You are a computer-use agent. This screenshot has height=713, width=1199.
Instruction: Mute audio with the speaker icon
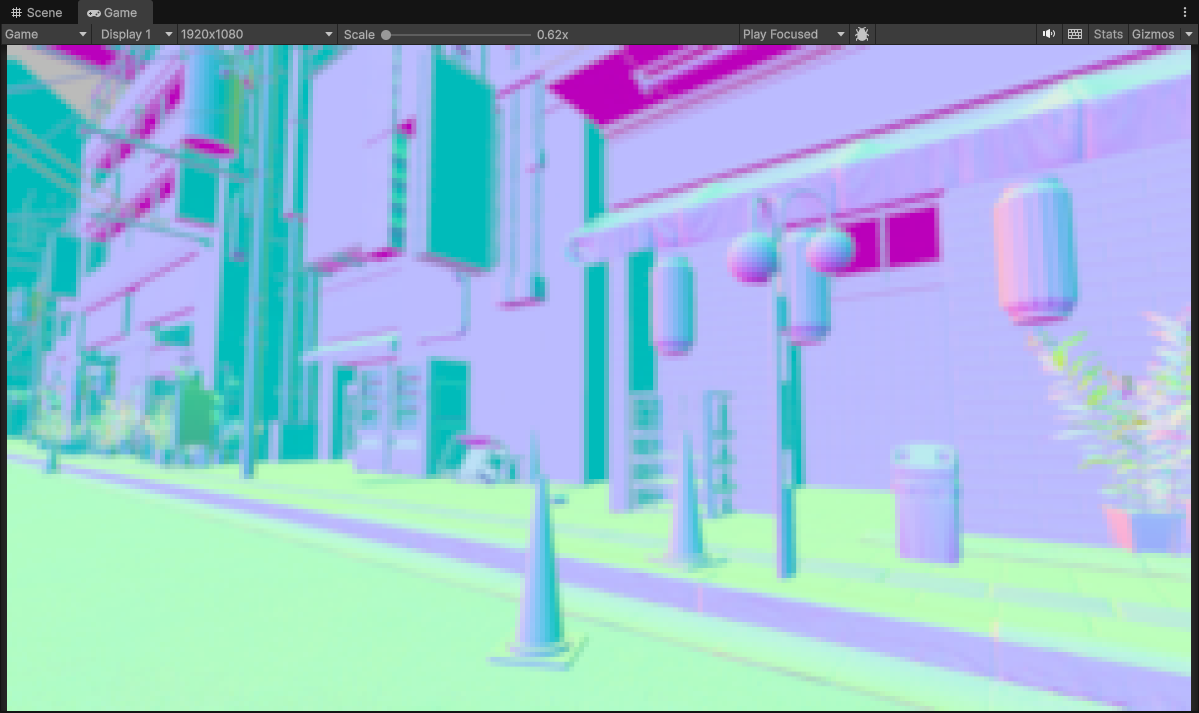tap(1049, 34)
